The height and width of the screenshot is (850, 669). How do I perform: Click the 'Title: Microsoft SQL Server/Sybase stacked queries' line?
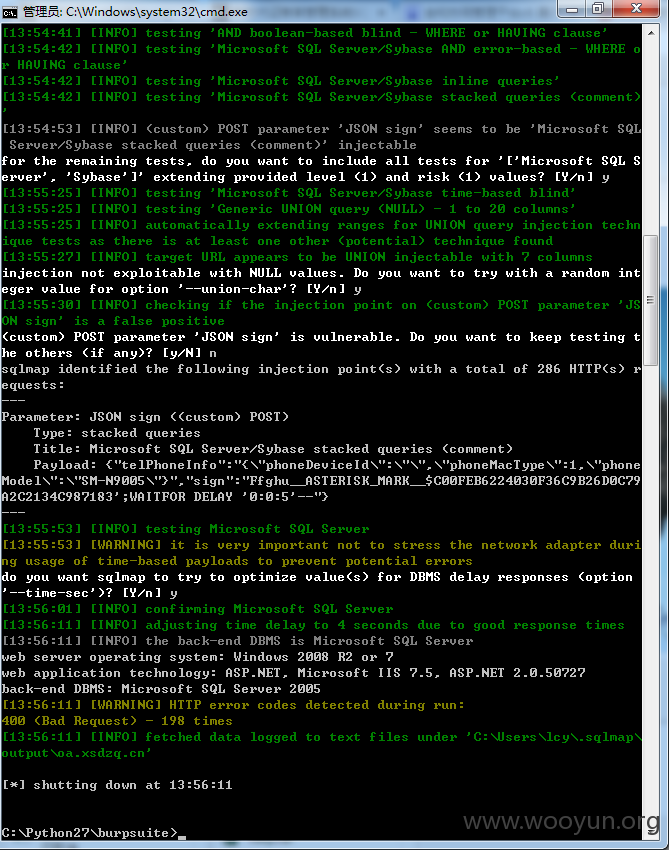(273, 449)
